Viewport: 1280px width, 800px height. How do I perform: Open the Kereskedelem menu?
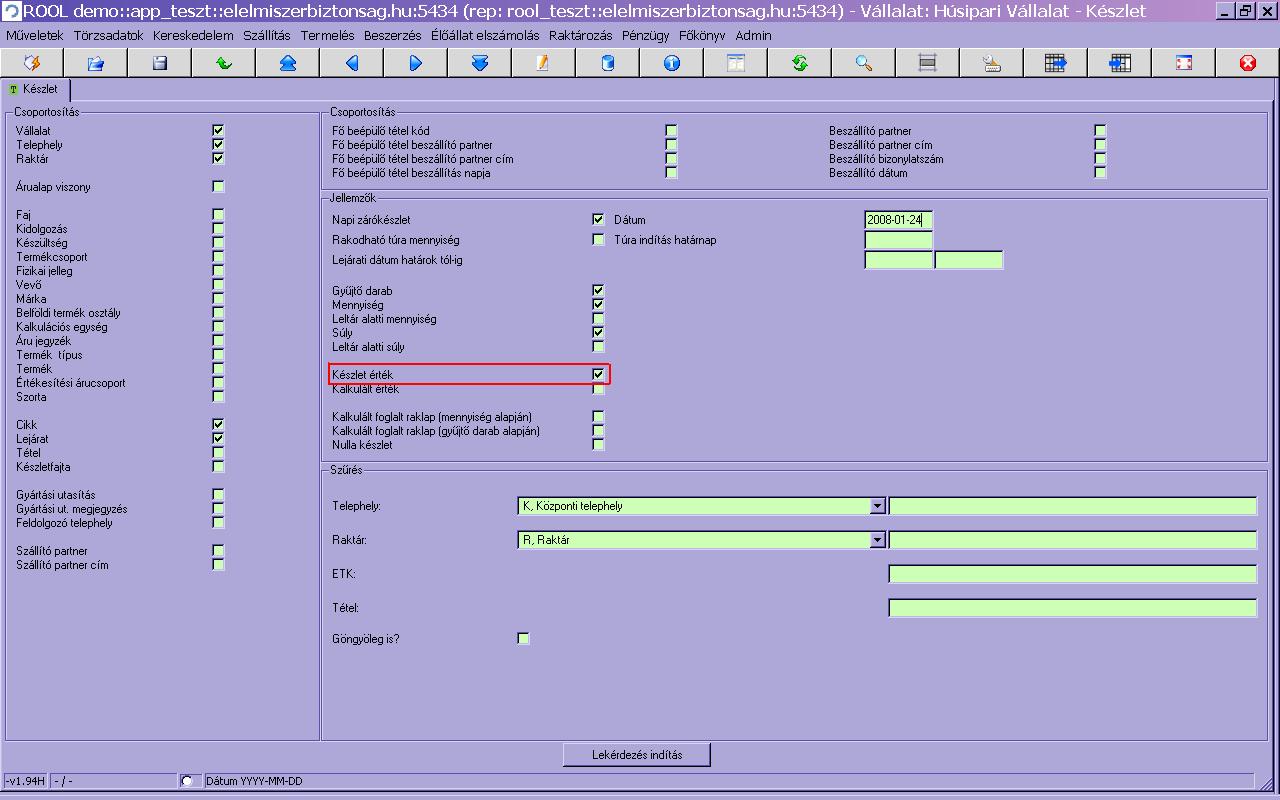point(193,35)
